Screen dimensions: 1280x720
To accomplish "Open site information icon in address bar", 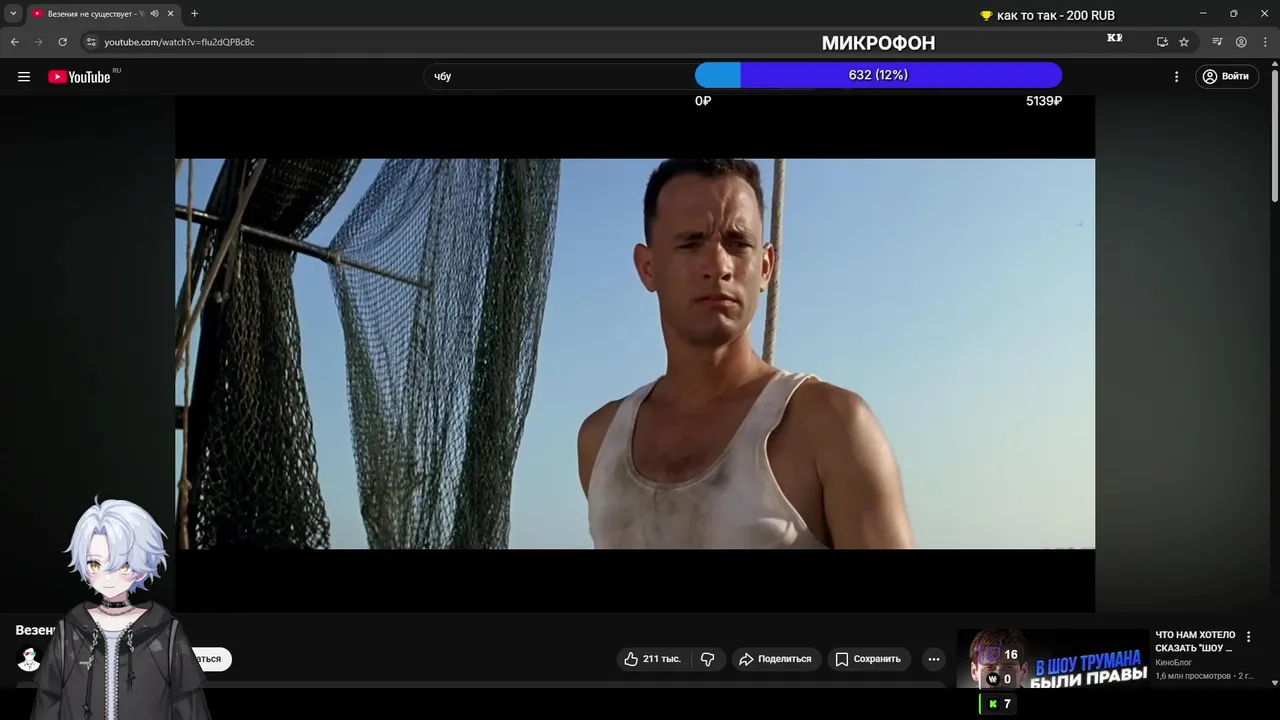I will [x=91, y=42].
